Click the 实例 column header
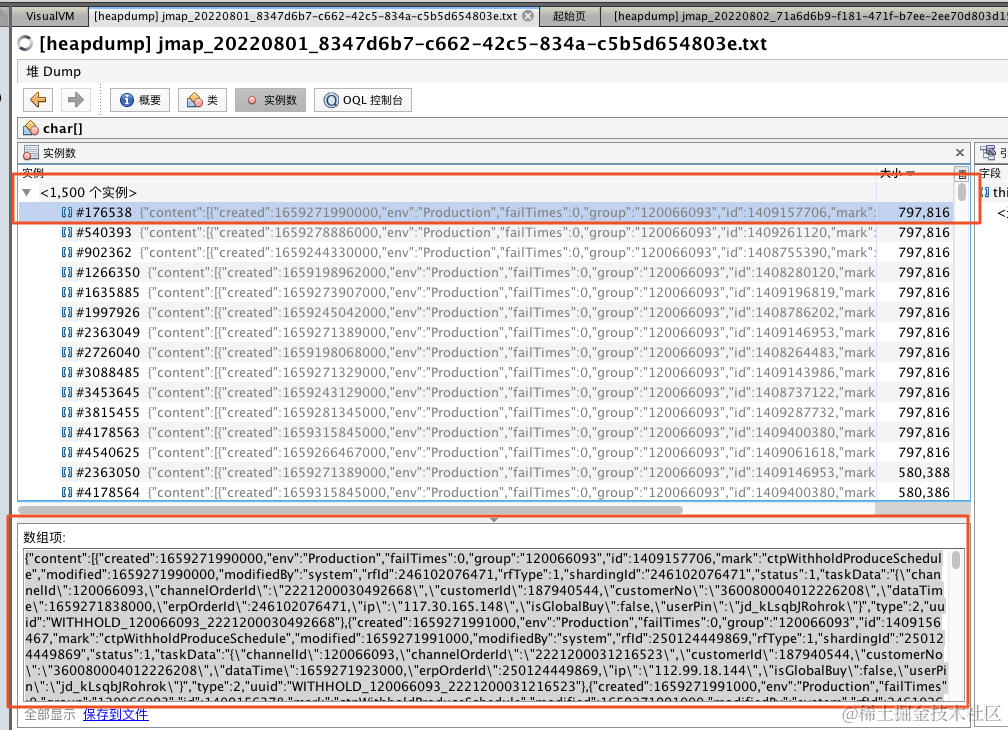Screen dimensions: 1008x730 coord(447,173)
